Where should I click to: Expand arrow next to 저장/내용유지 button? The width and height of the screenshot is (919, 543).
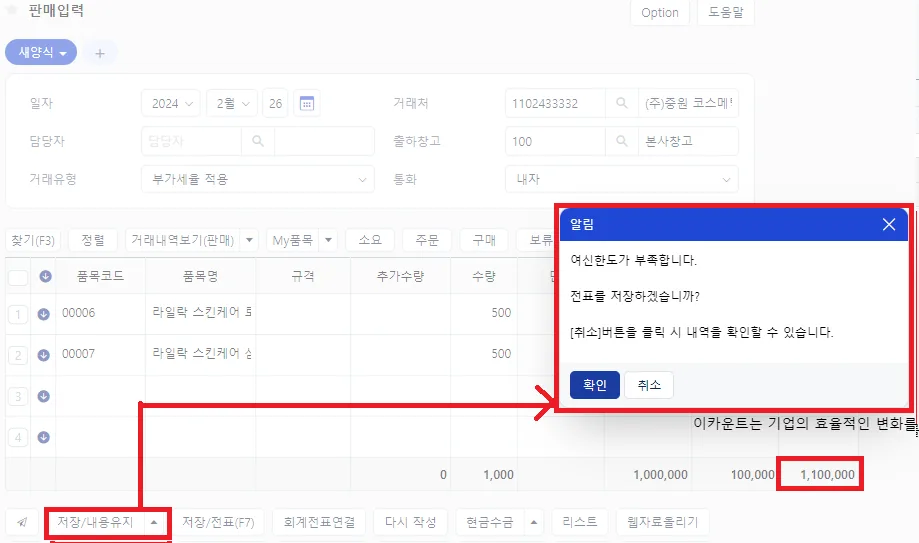[x=154, y=522]
